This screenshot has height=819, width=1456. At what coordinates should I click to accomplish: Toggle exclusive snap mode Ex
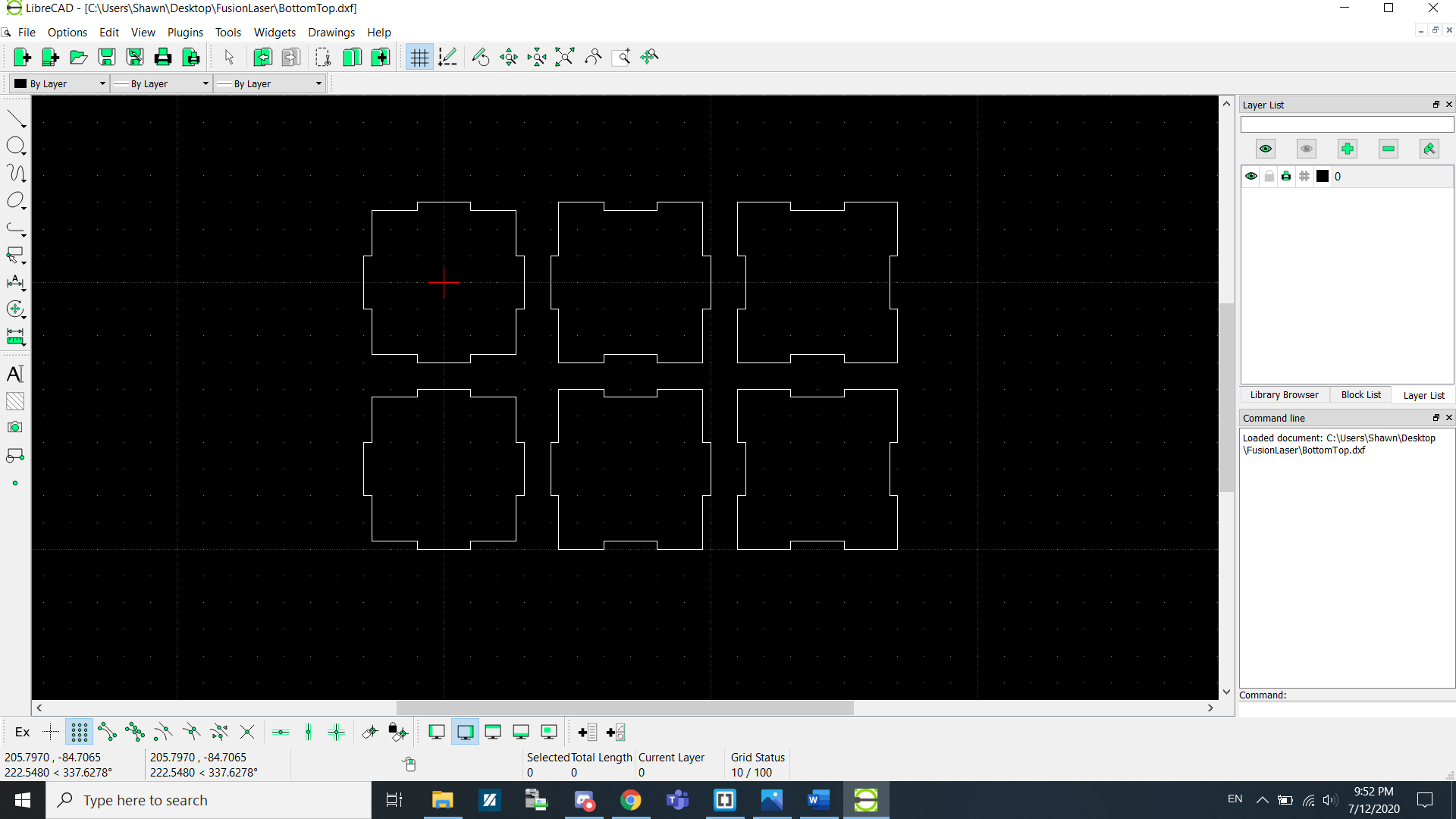click(23, 732)
